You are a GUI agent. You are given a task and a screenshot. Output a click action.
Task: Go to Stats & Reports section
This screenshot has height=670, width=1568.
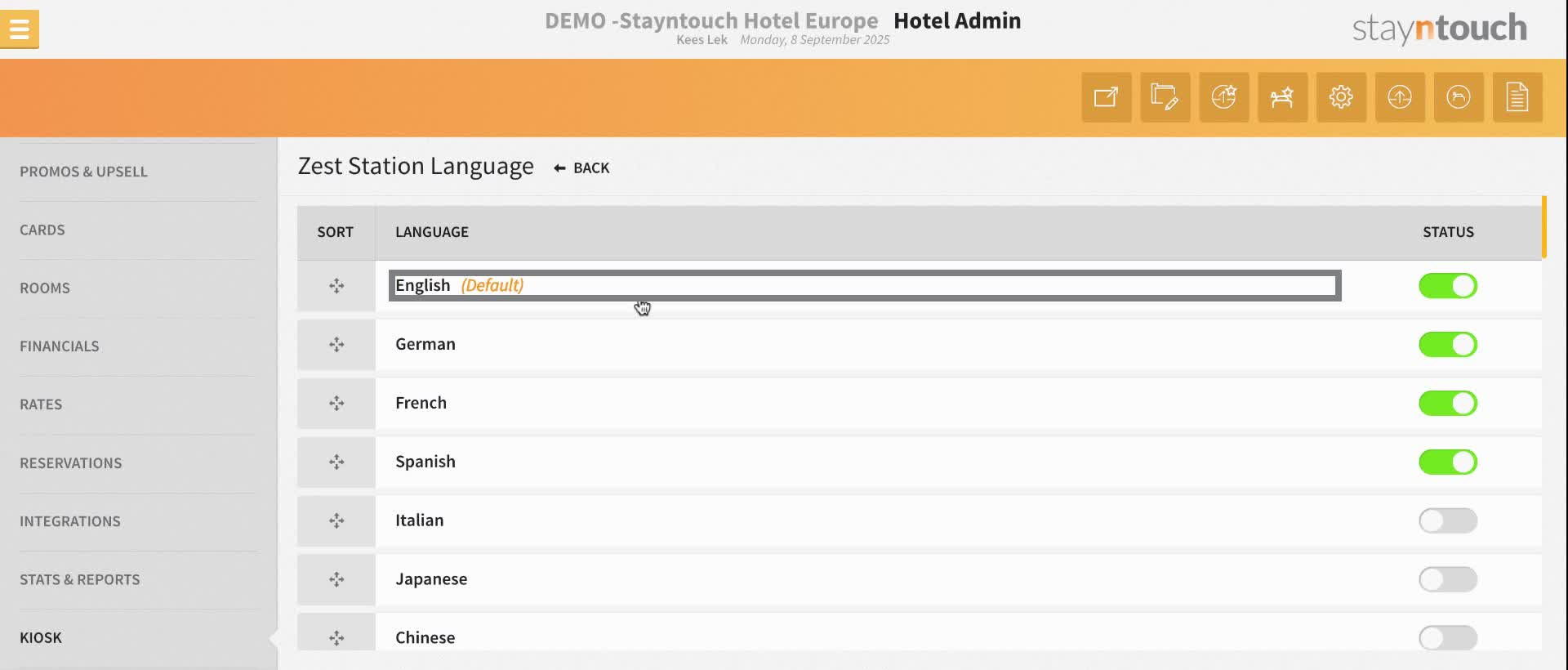coord(80,580)
